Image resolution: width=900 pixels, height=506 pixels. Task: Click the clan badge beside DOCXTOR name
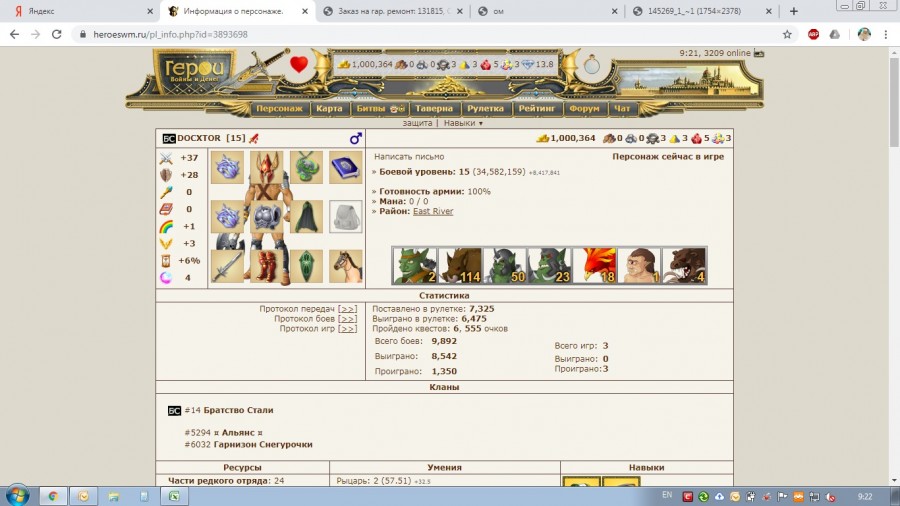(168, 138)
